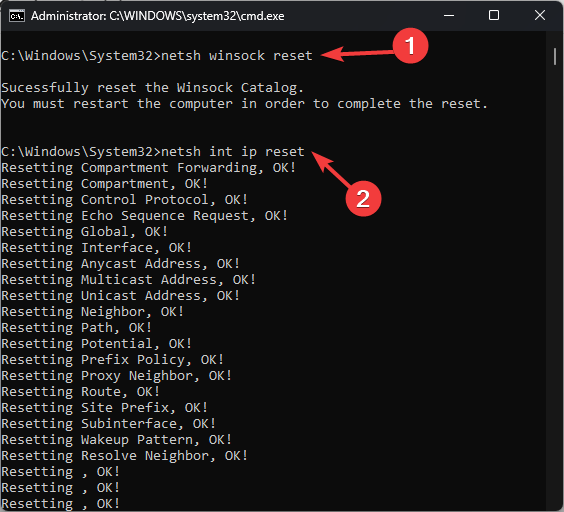Viewport: 564px width, 512px height.
Task: Minimize the Command Prompt window
Action: point(449,15)
